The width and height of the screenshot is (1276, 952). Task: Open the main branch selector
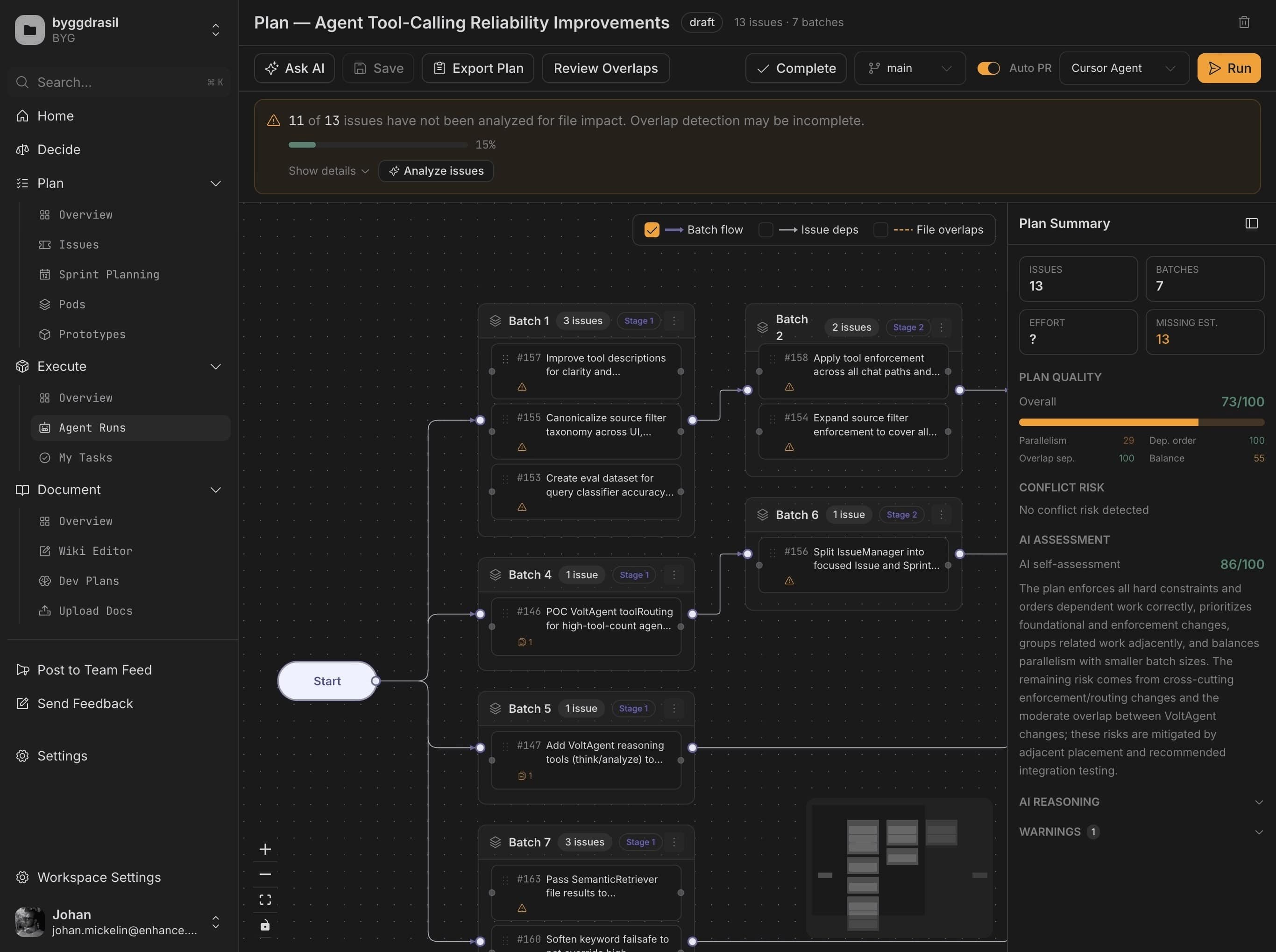909,68
